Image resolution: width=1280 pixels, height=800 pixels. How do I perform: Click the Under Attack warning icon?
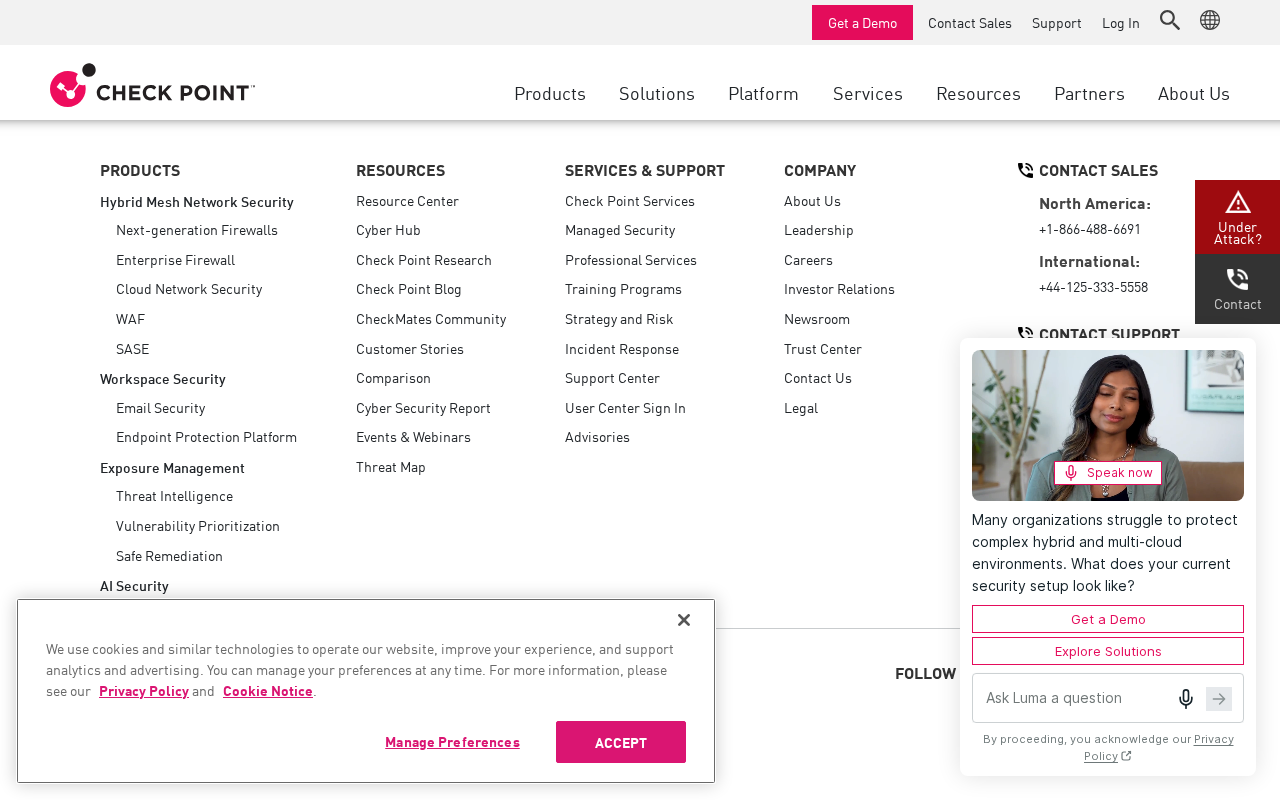(x=1238, y=202)
